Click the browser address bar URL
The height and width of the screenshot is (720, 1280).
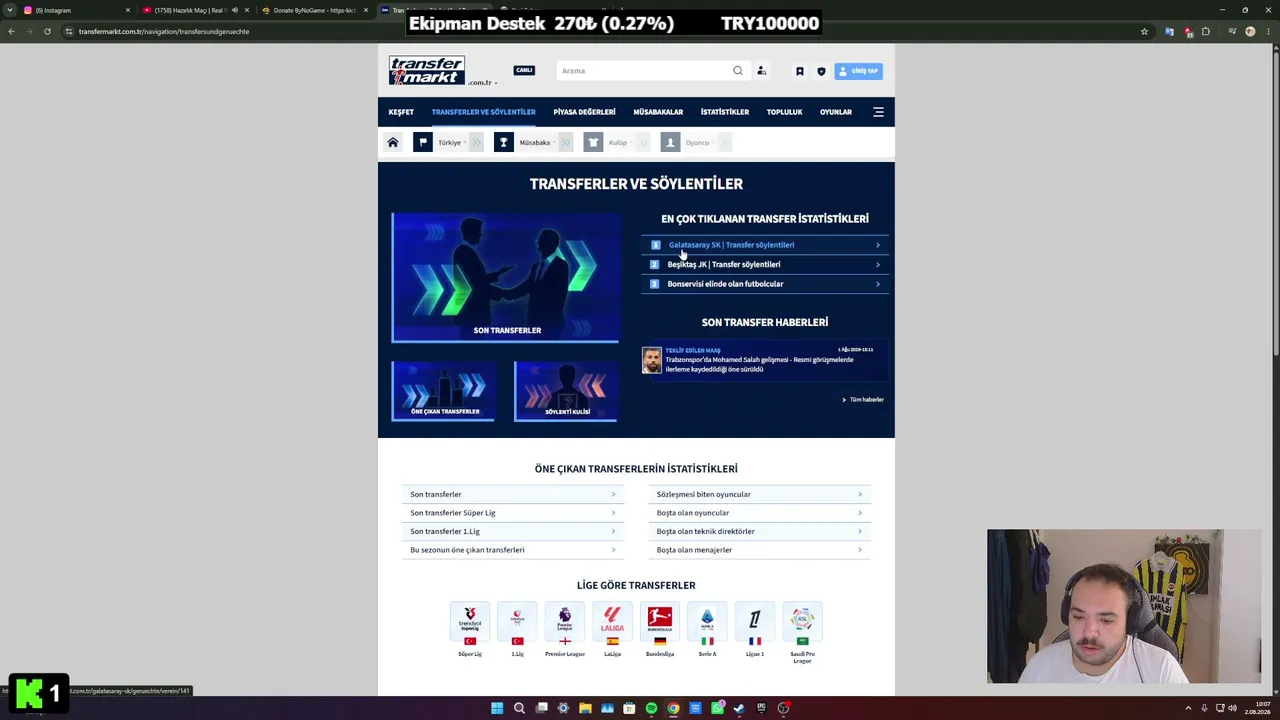pyautogui.click(x=164, y=31)
